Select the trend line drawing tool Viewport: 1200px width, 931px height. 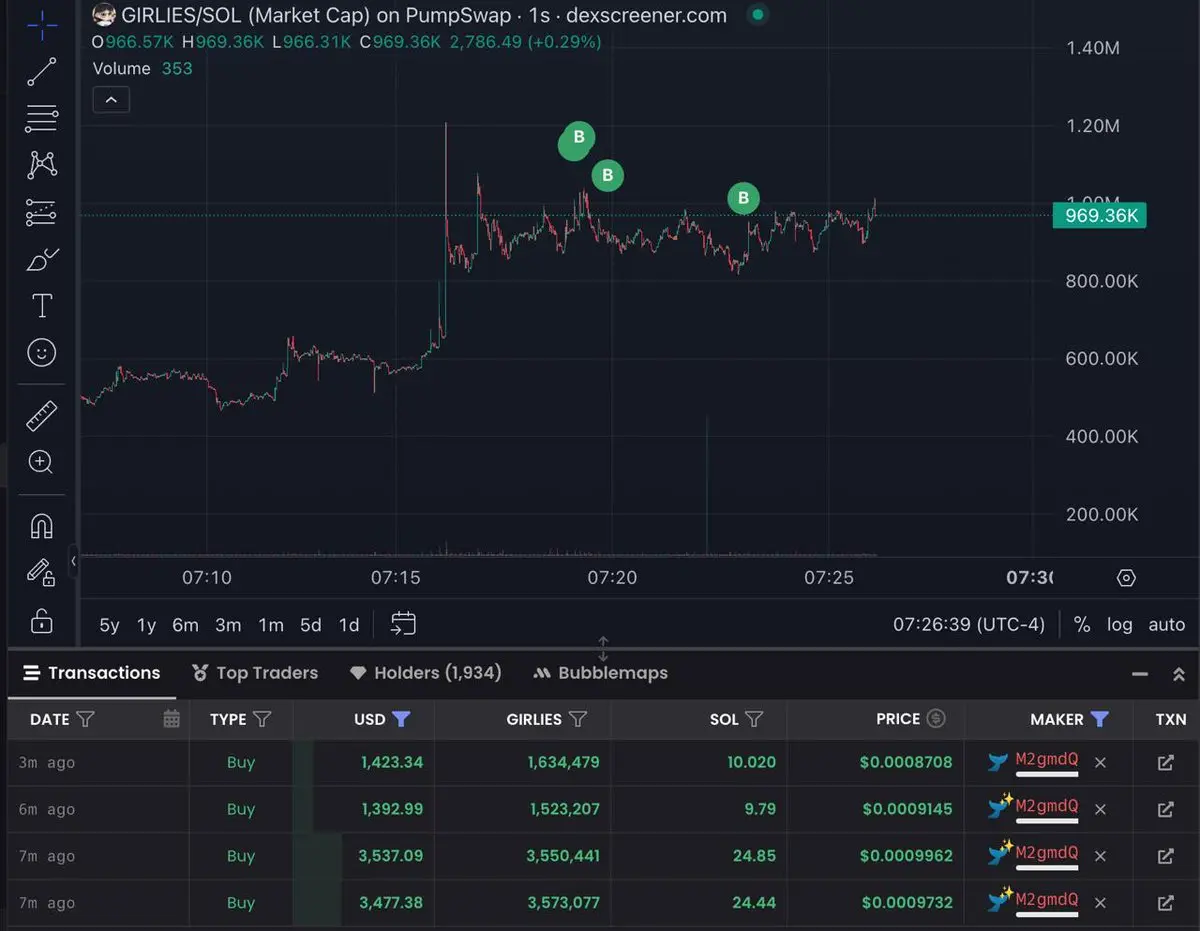coord(41,72)
